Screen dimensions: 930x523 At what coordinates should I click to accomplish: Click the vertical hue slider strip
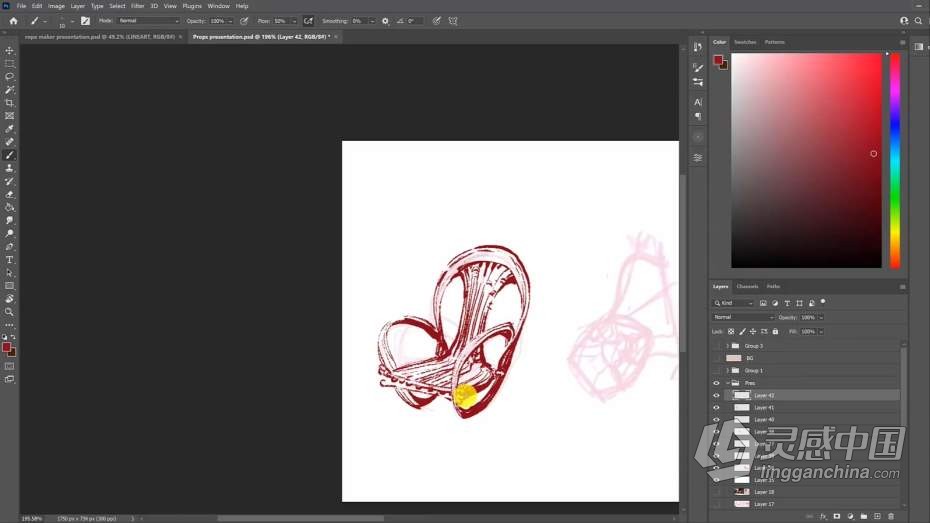(895, 160)
